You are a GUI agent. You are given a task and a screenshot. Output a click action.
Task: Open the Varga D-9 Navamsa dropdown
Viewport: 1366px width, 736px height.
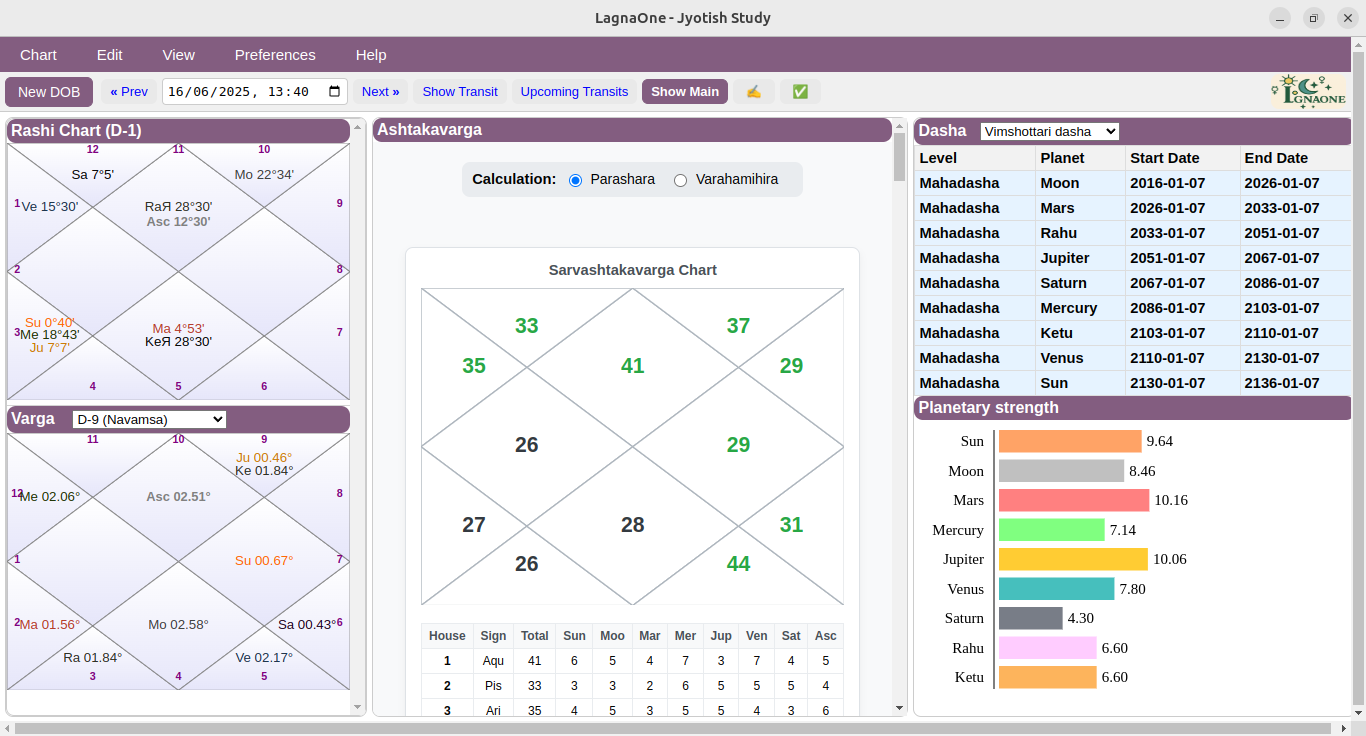(150, 419)
